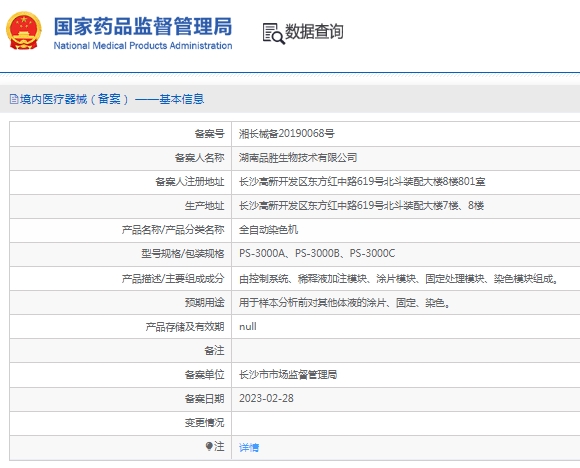Click the 产品描述/主要组成成分 label
580x468 pixels.
point(173,279)
